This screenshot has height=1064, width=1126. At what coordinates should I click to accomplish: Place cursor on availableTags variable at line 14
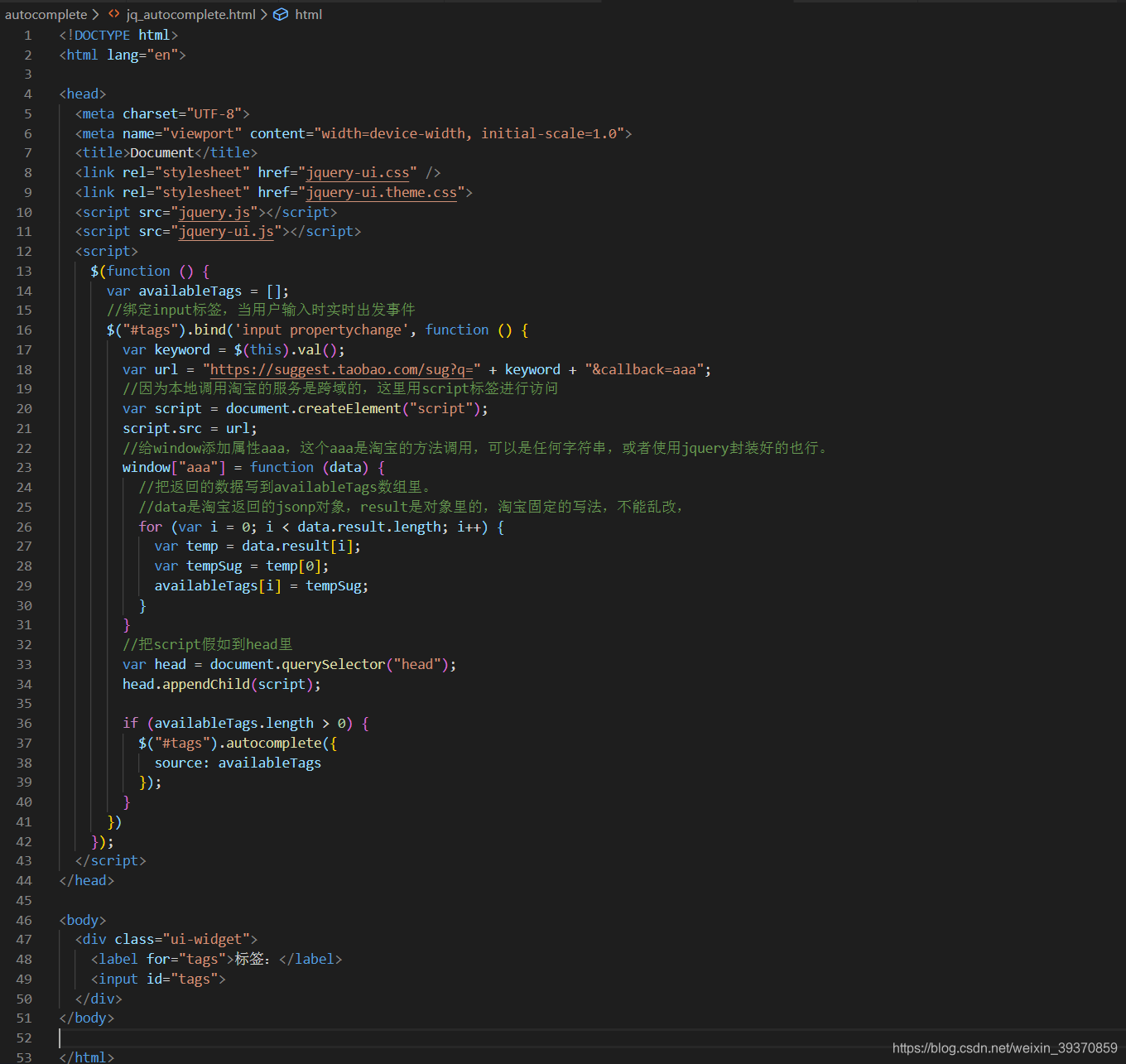click(x=190, y=291)
